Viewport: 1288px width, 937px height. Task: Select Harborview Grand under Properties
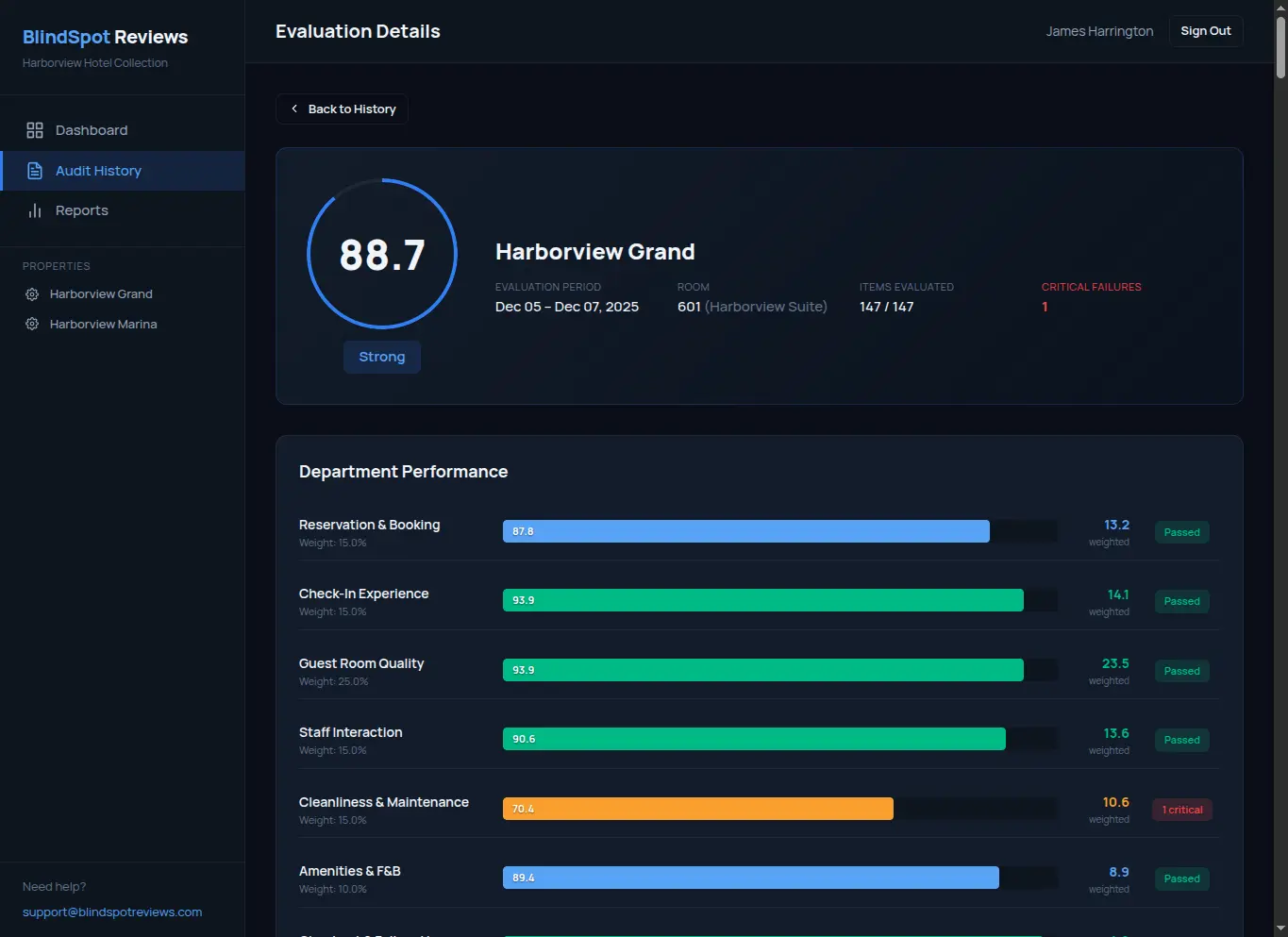[101, 293]
